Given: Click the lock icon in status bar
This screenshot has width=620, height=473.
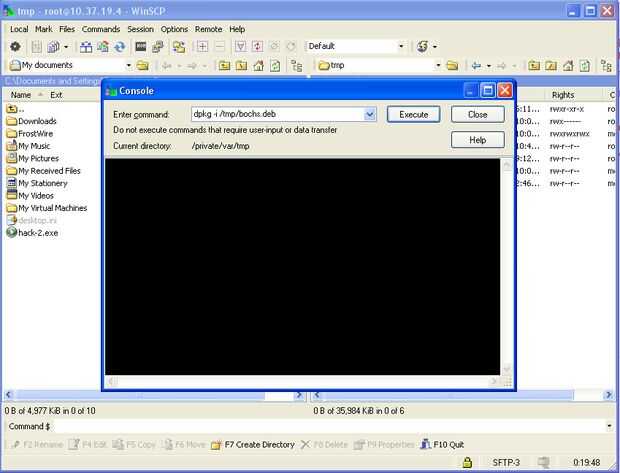Looking at the screenshot, I should point(467,462).
